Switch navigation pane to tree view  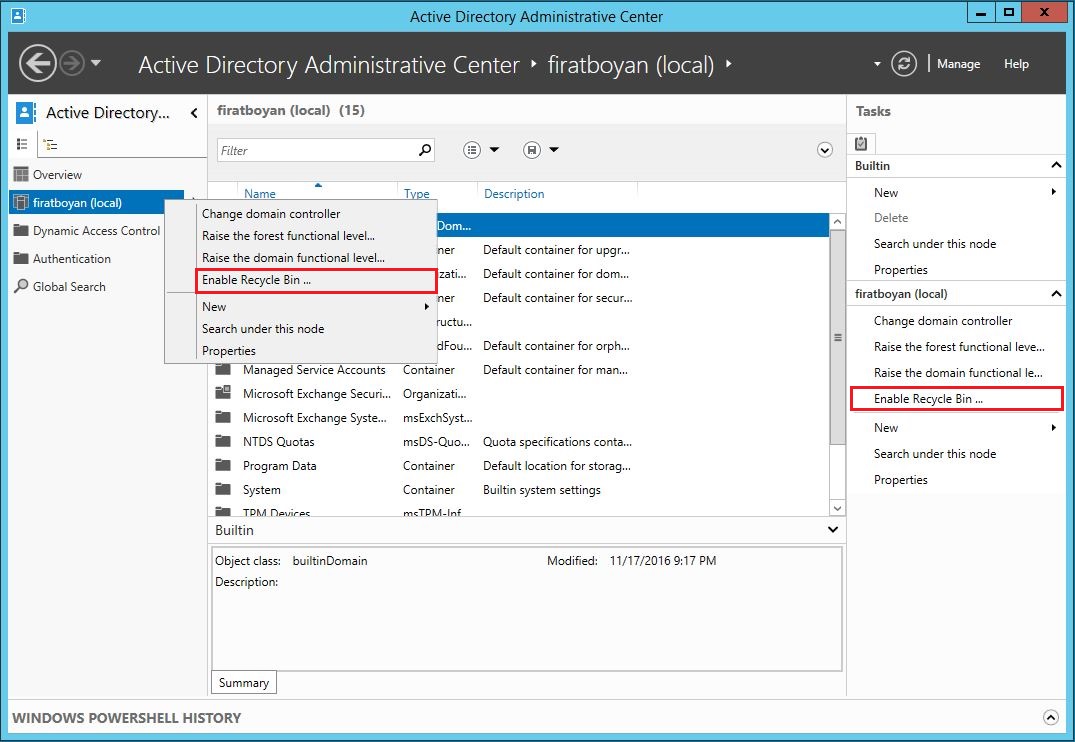50,144
